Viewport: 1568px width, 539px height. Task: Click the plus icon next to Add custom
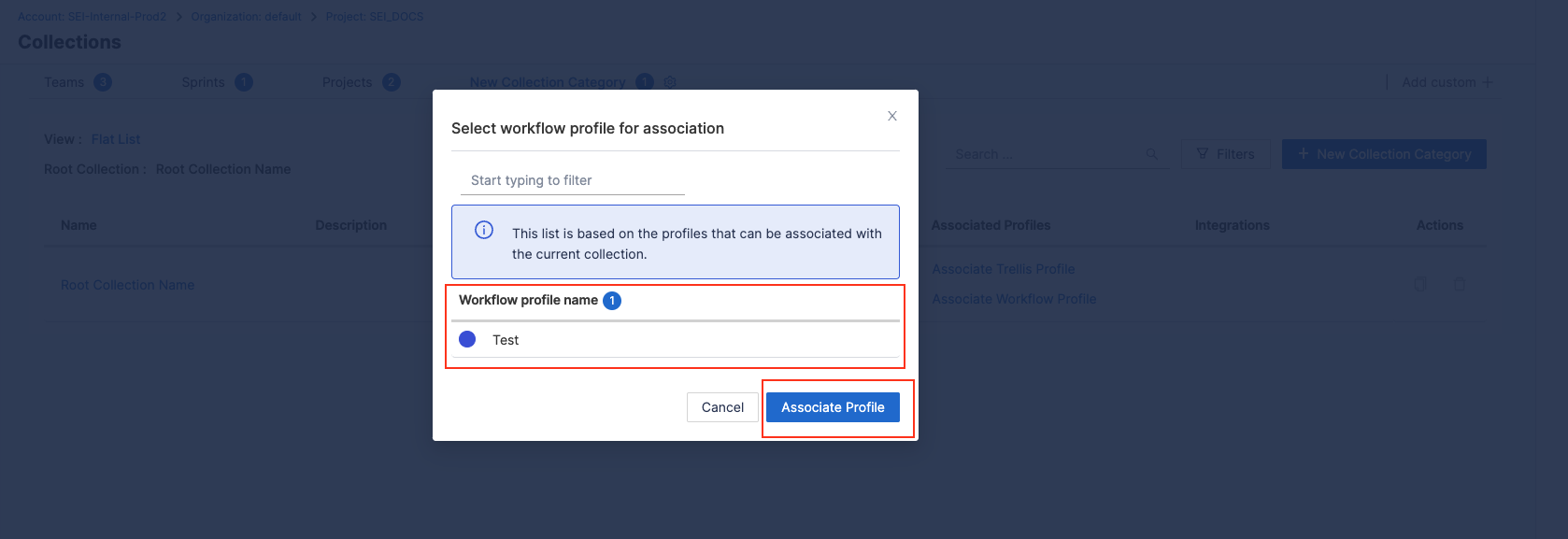(1487, 82)
